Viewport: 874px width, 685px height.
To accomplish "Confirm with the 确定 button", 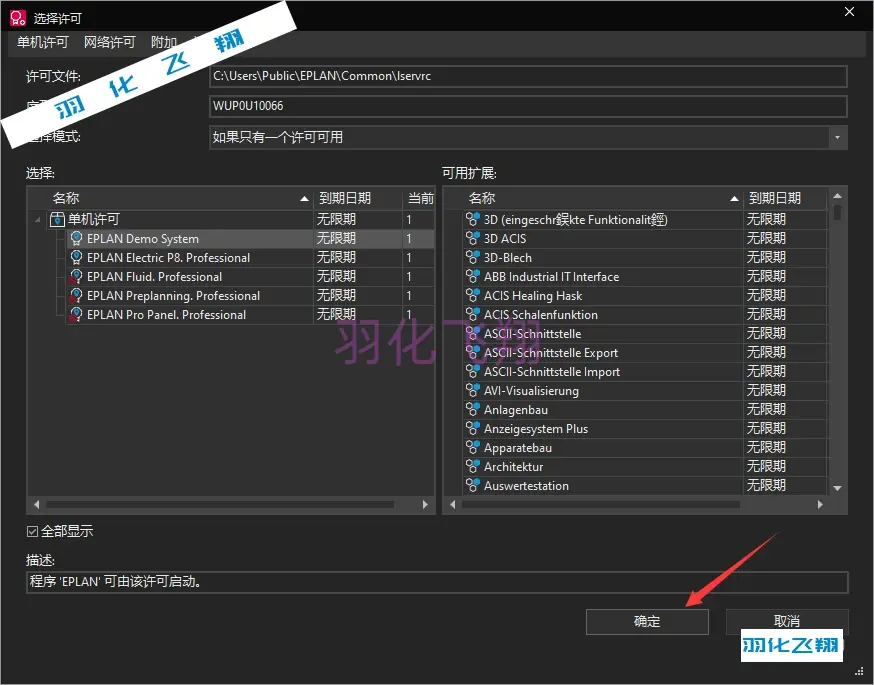I will tap(647, 621).
